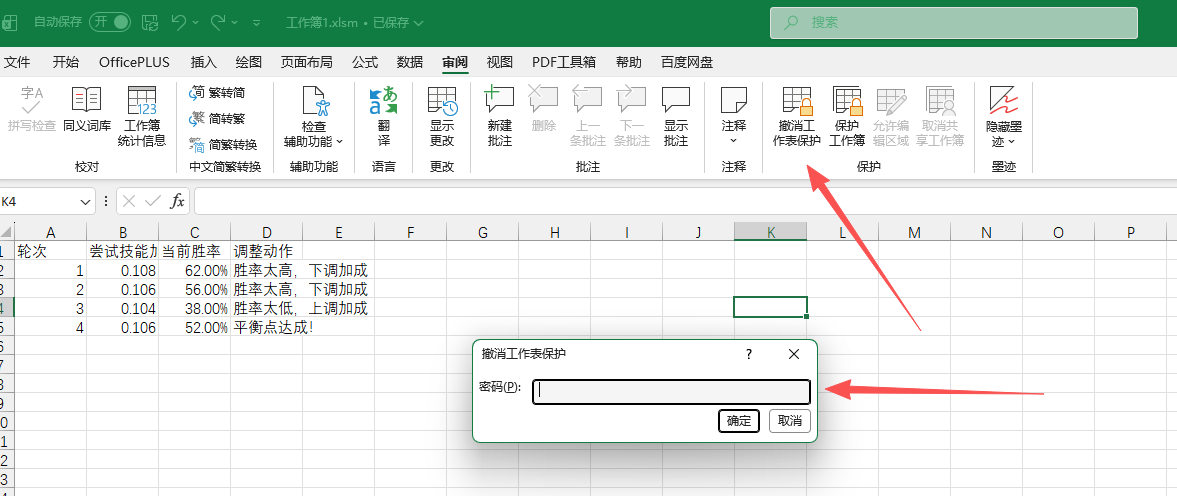Click 确定 in the unprotect dialog
The height and width of the screenshot is (496, 1177).
(x=739, y=421)
